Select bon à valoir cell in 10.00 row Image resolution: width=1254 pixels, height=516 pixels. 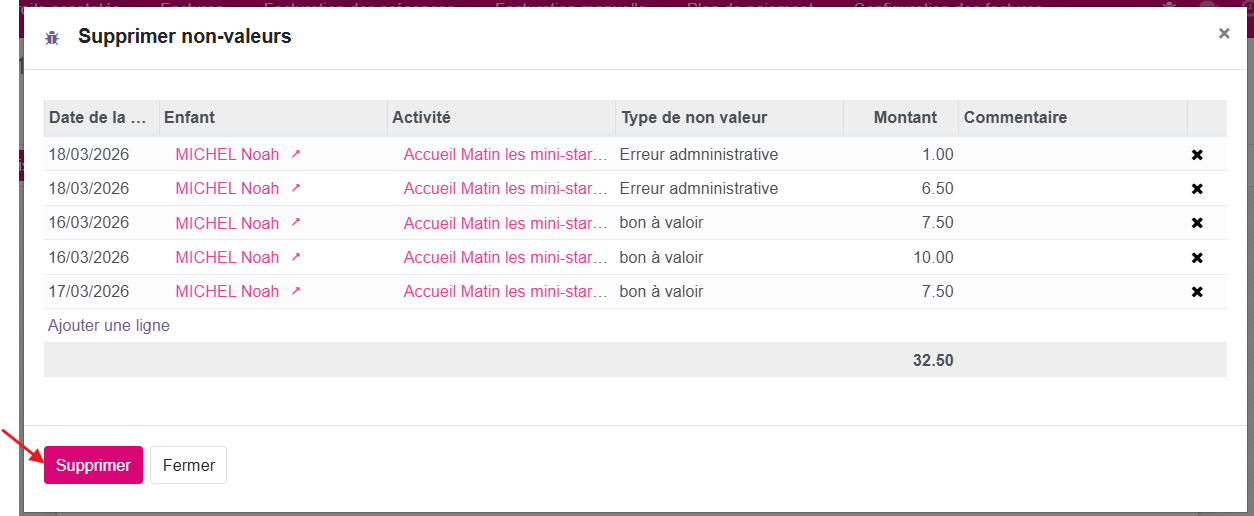point(729,257)
